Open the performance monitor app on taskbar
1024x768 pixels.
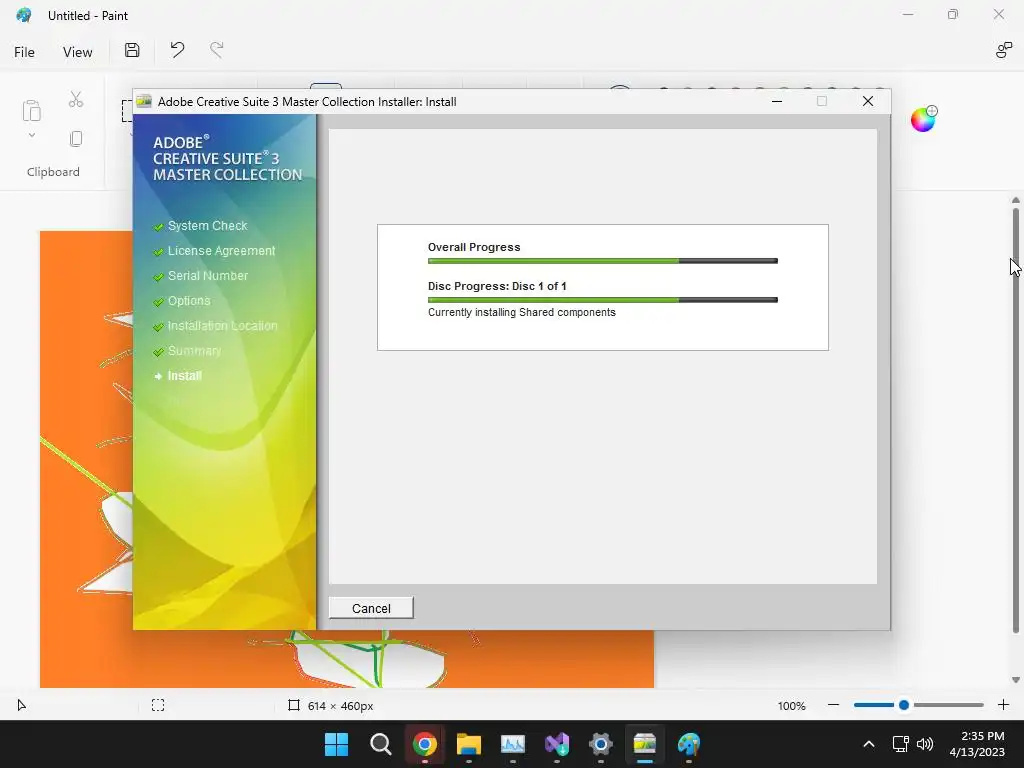pos(513,744)
